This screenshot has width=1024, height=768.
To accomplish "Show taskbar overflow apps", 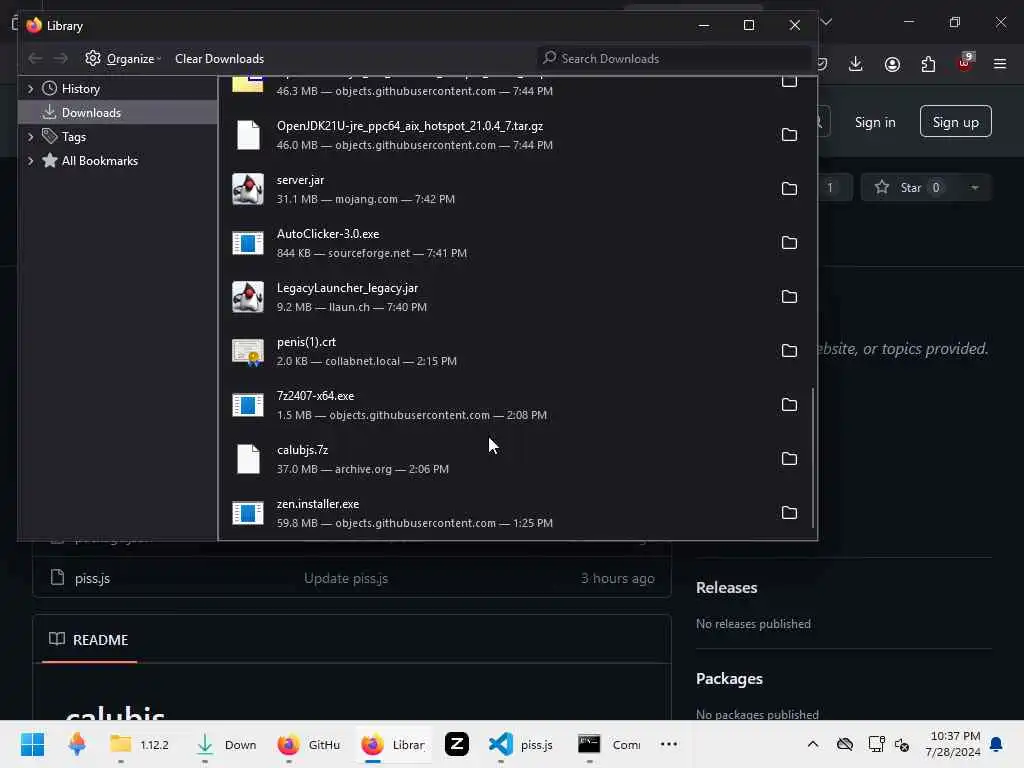I will tap(669, 744).
